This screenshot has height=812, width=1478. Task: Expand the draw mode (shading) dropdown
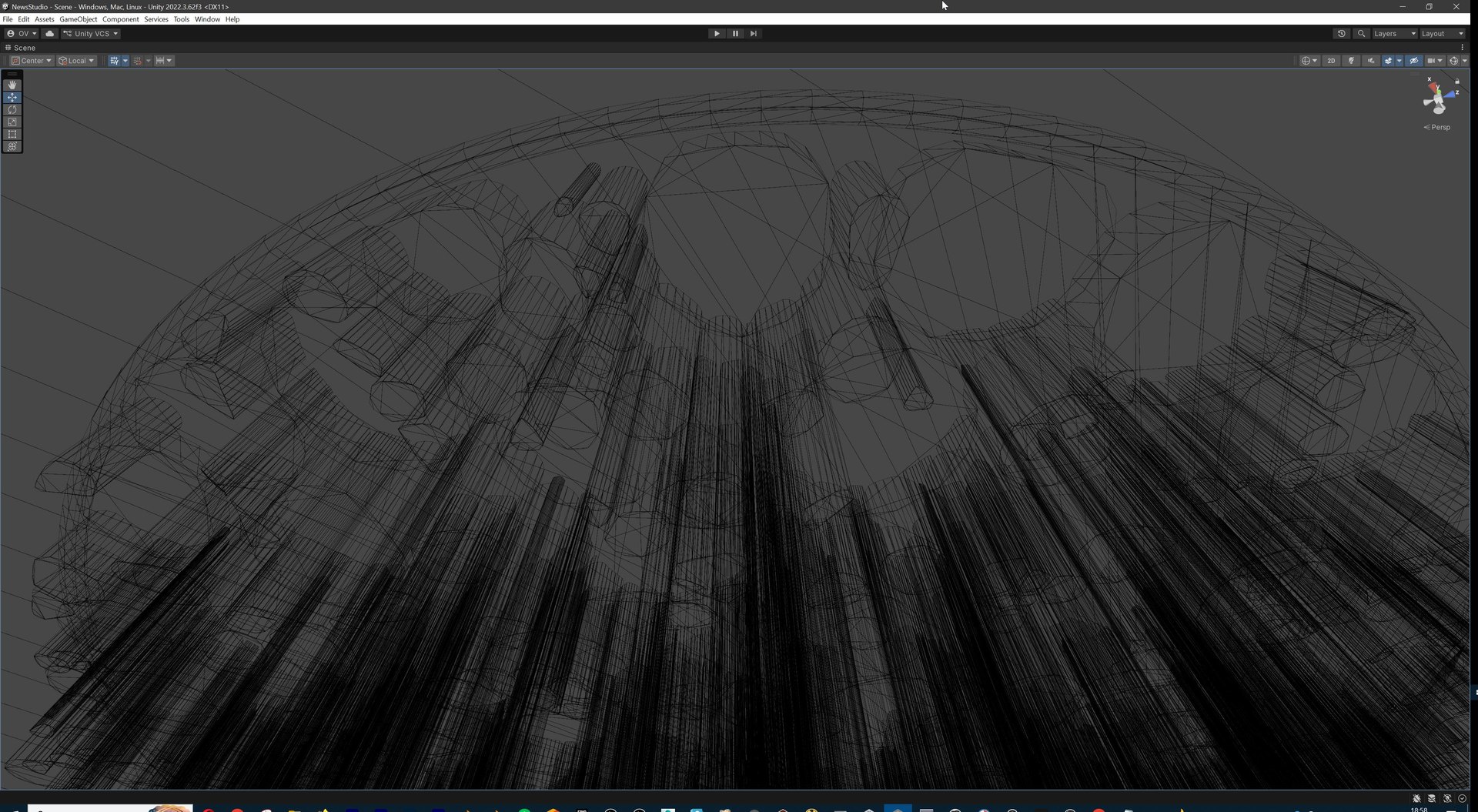[x=1309, y=61]
